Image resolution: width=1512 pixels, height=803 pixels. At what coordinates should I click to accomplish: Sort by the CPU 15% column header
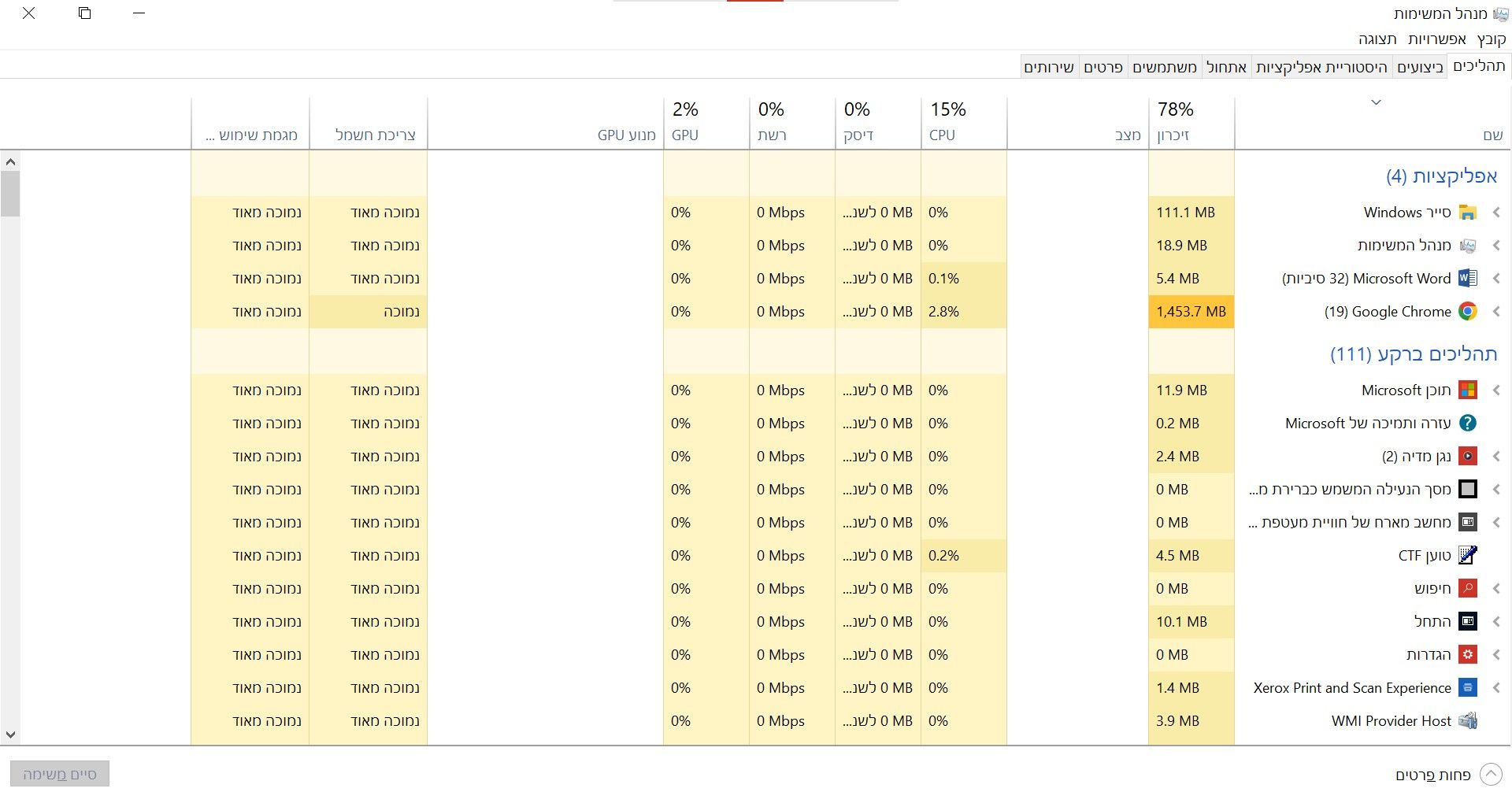[x=963, y=122]
